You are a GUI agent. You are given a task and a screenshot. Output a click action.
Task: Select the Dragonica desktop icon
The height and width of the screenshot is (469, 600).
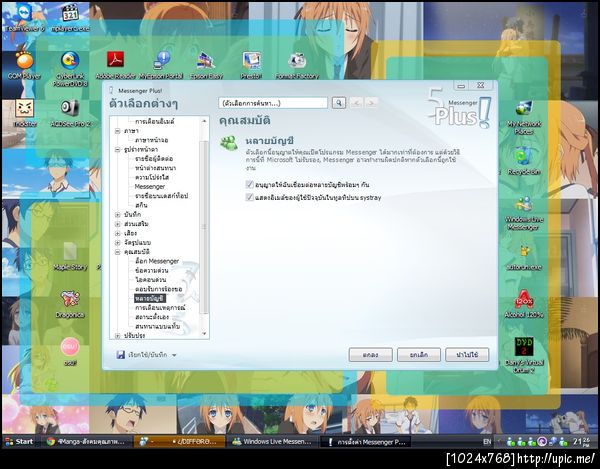70,304
